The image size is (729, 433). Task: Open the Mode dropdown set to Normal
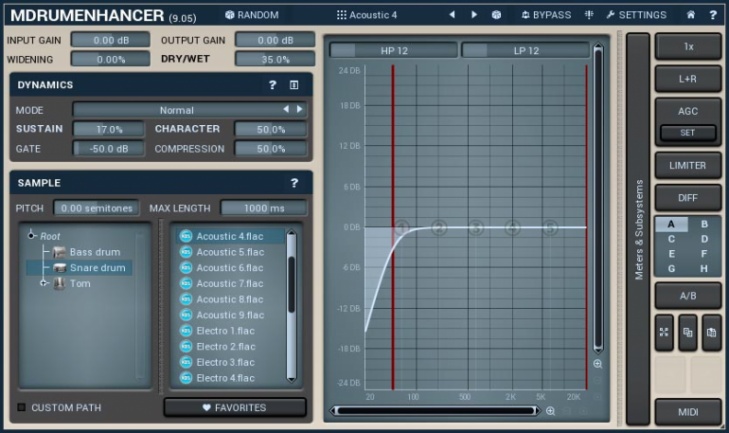click(x=177, y=110)
